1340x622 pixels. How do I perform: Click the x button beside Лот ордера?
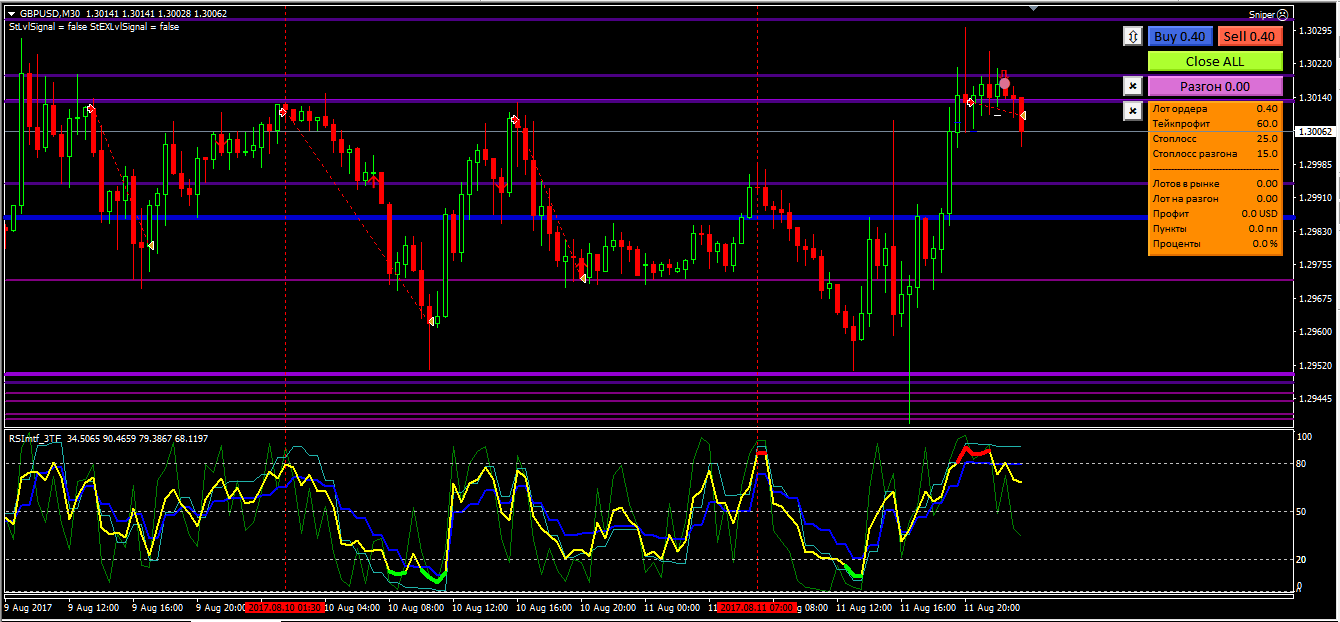click(x=1132, y=110)
